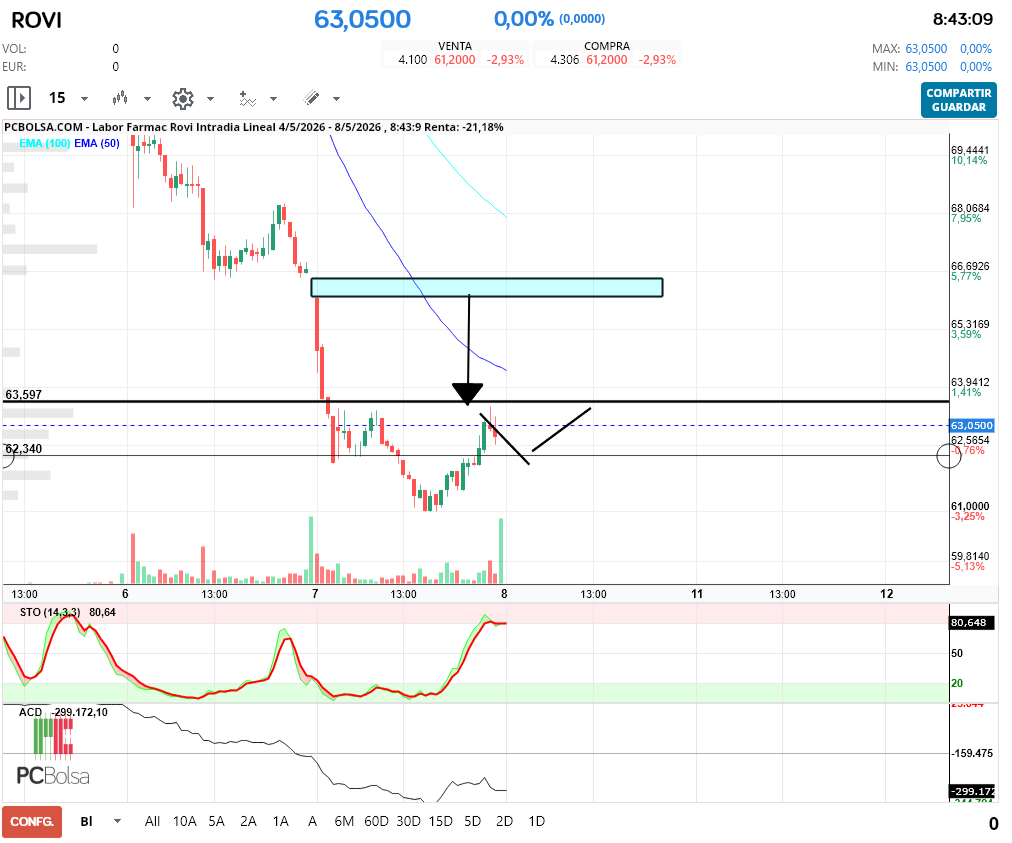Click the date label 8 on time axis
The width and height of the screenshot is (1012, 843).
click(504, 594)
